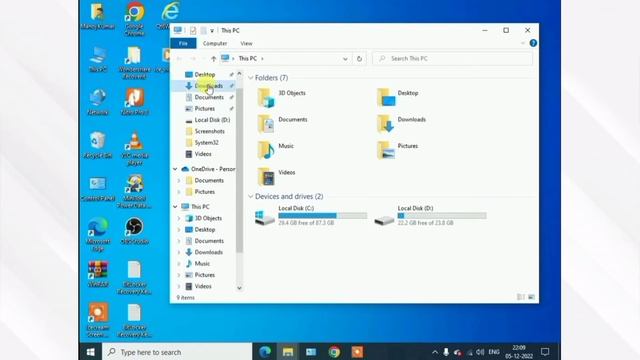Select Desktop in Quick access list
640x360 pixels.
pos(204,74)
